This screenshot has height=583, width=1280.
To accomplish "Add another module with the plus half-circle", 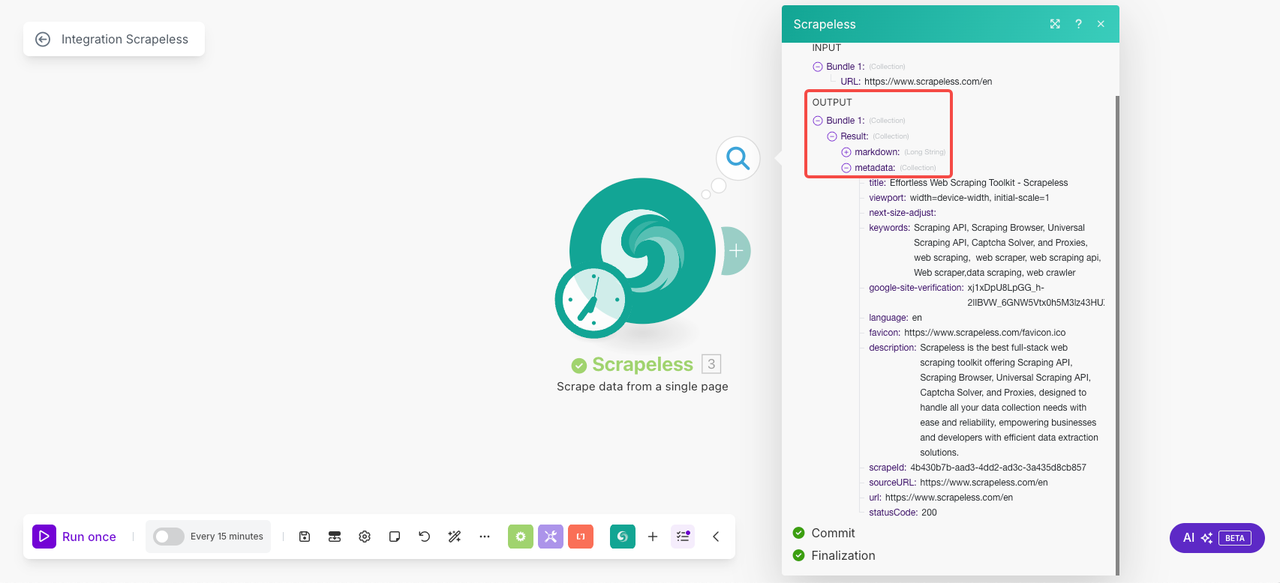I will [736, 250].
